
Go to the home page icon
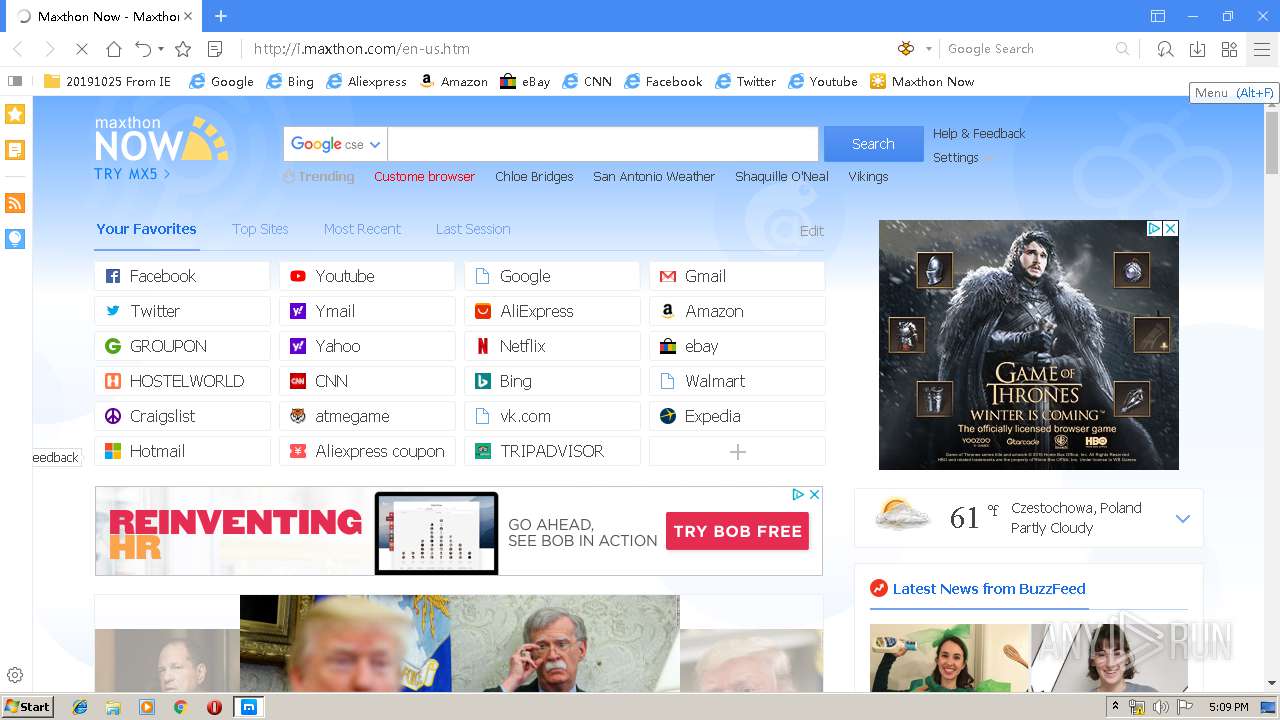[114, 49]
